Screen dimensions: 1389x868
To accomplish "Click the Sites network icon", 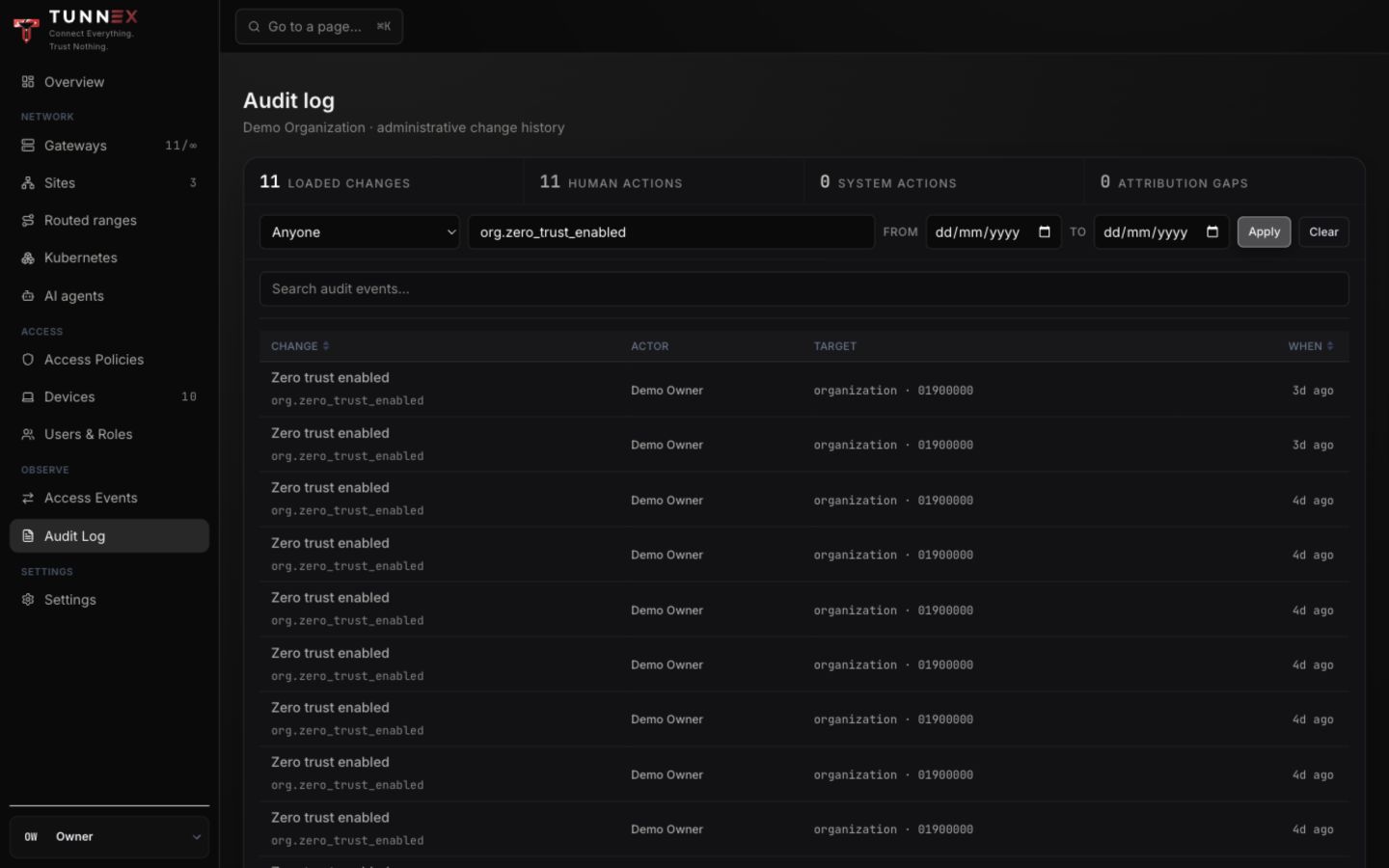I will point(28,183).
